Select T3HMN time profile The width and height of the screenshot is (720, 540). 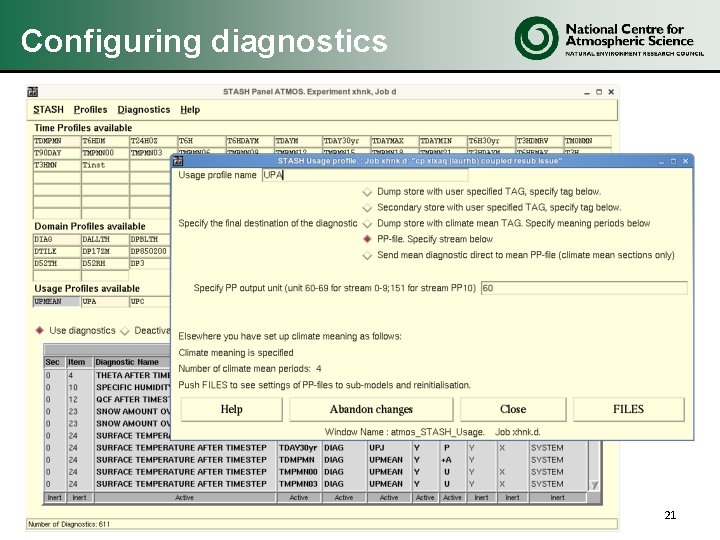(x=56, y=165)
